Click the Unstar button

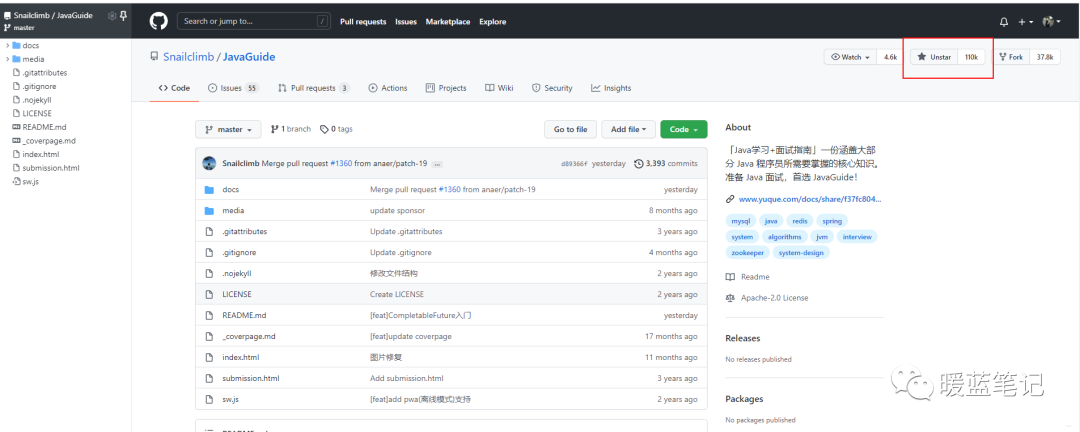[x=934, y=57]
